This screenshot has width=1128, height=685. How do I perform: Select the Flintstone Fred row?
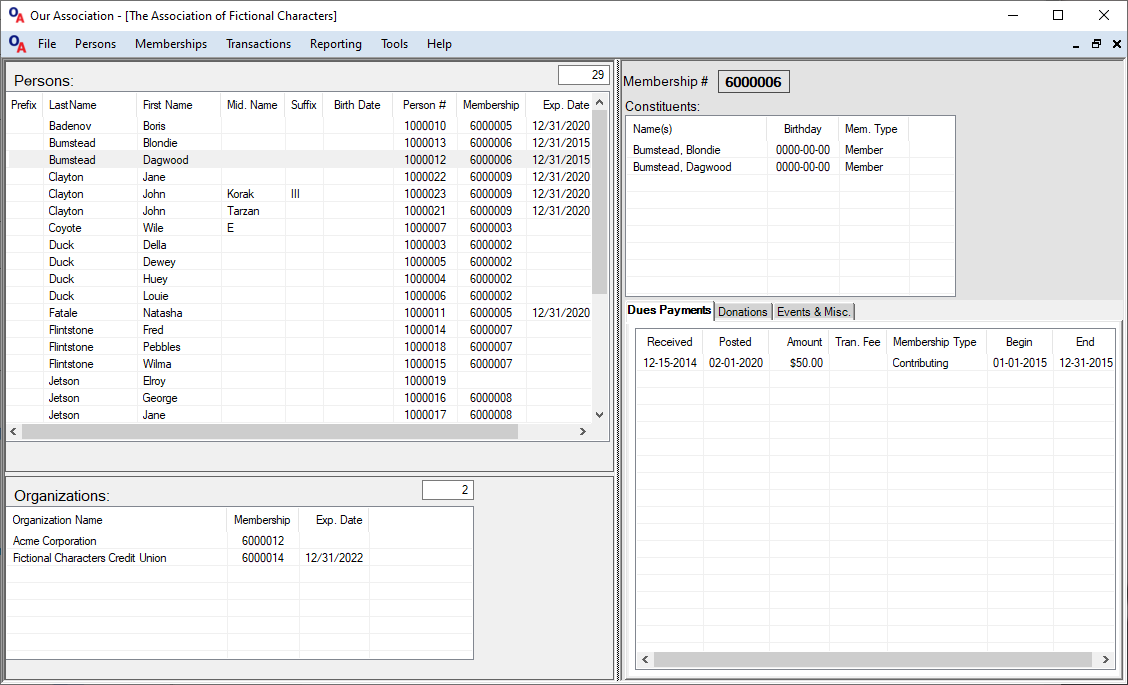point(300,330)
